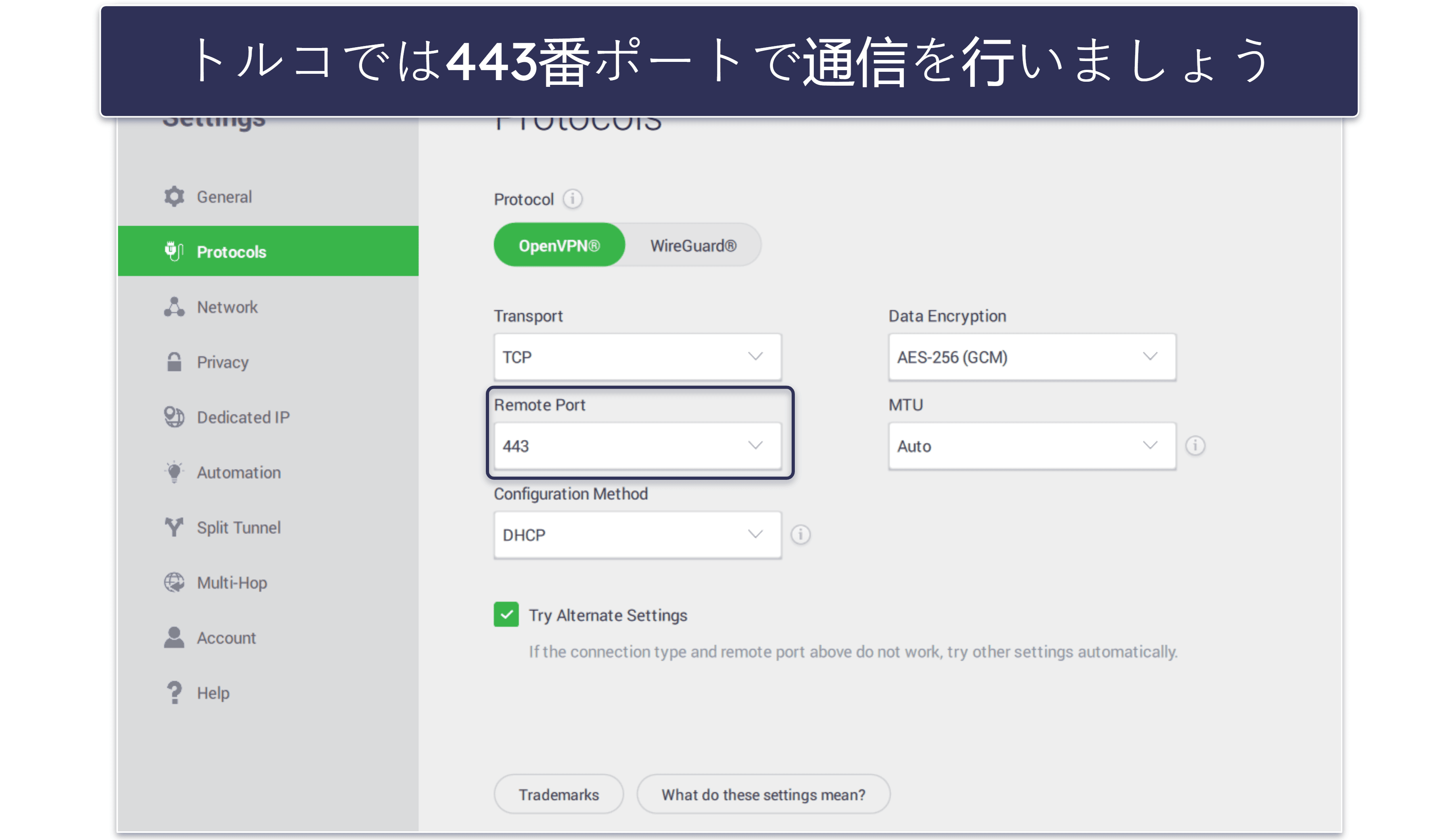Click the Privacy padlock icon
Viewport: 1454px width, 840px height.
point(174,362)
